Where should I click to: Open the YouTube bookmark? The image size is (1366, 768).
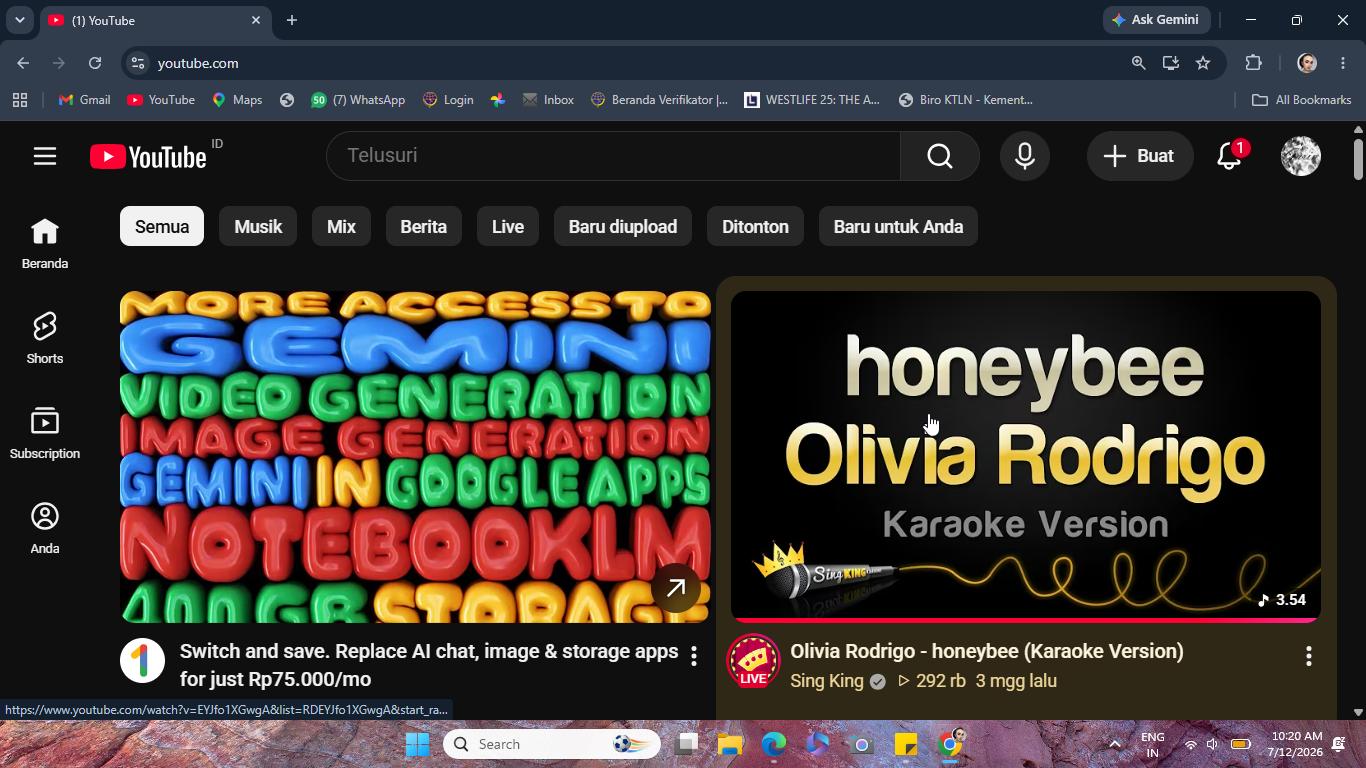coord(161,100)
